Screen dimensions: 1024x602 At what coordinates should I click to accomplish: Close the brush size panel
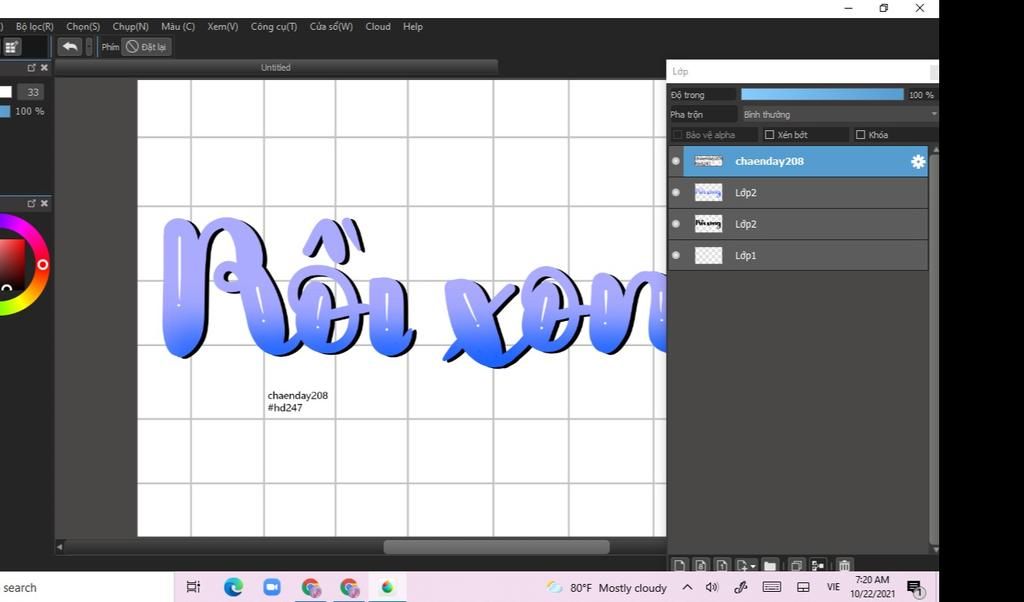44,67
